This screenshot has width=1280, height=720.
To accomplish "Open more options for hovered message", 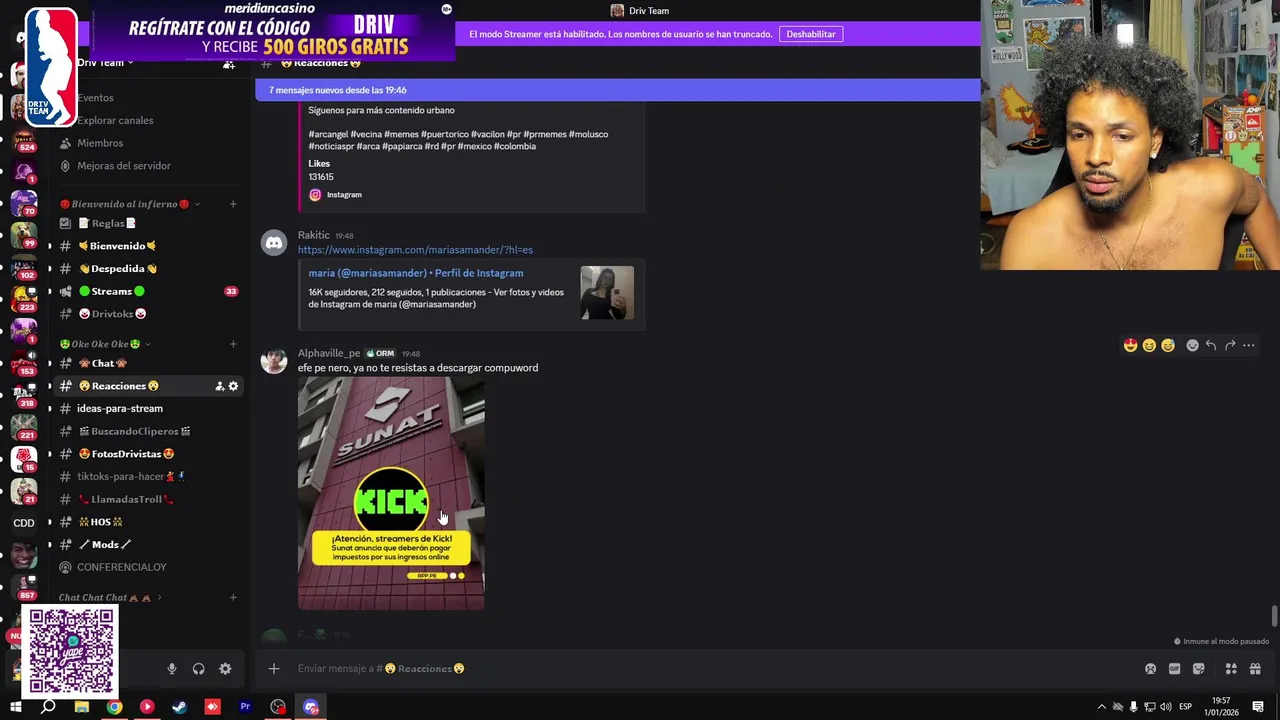I will click(x=1248, y=345).
